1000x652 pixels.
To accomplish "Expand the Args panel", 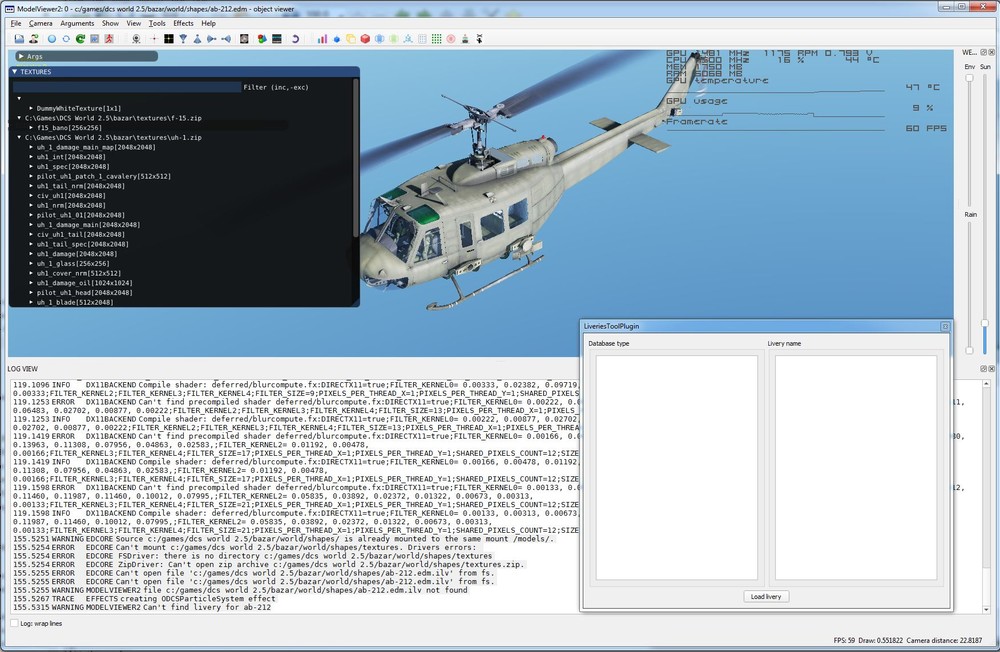I will pos(21,57).
